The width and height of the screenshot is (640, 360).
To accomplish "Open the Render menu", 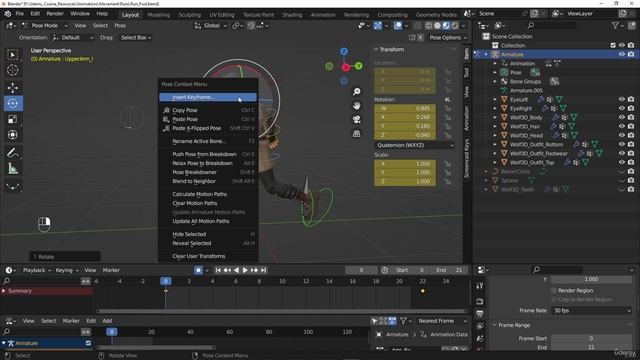I will click(55, 13).
